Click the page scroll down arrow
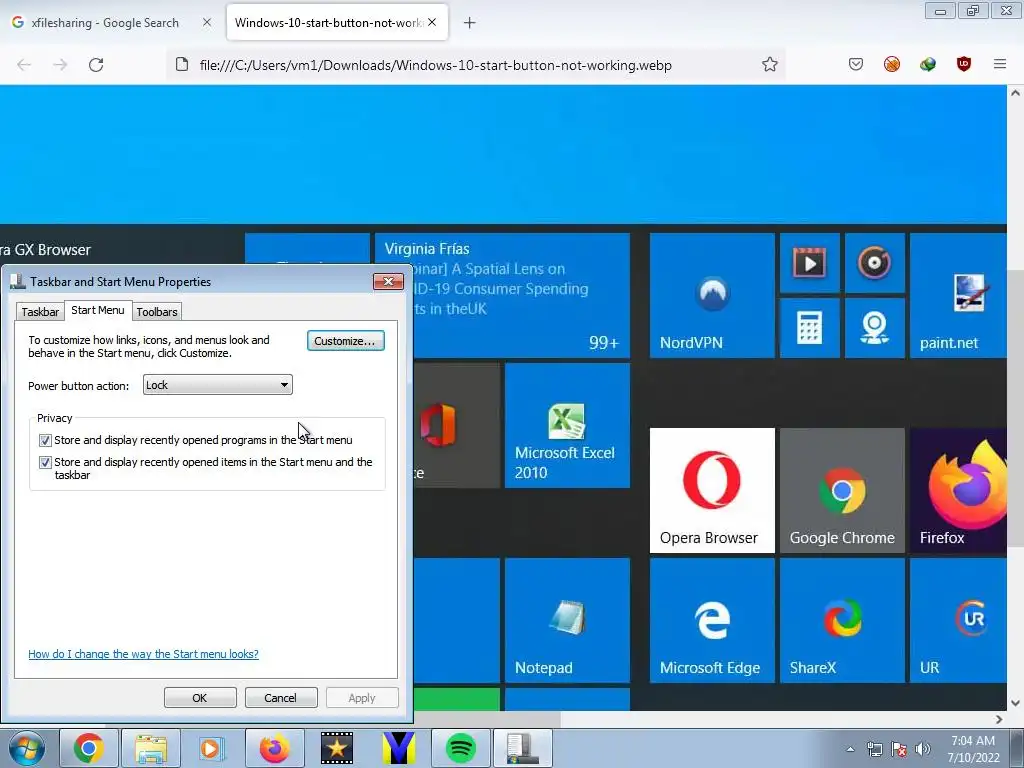This screenshot has width=1024, height=768. coord(1015,703)
